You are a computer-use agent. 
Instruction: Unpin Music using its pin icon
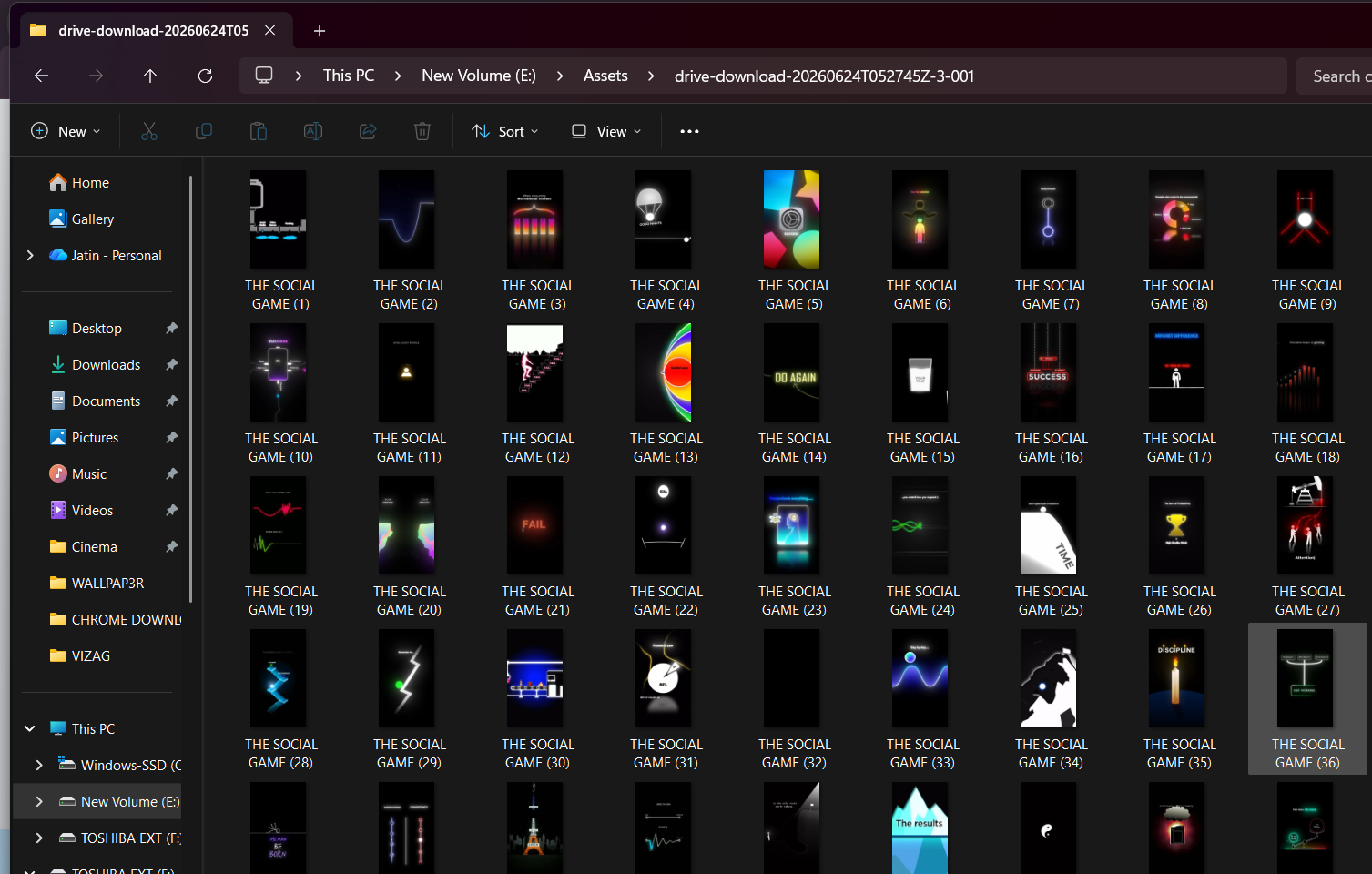pos(171,473)
